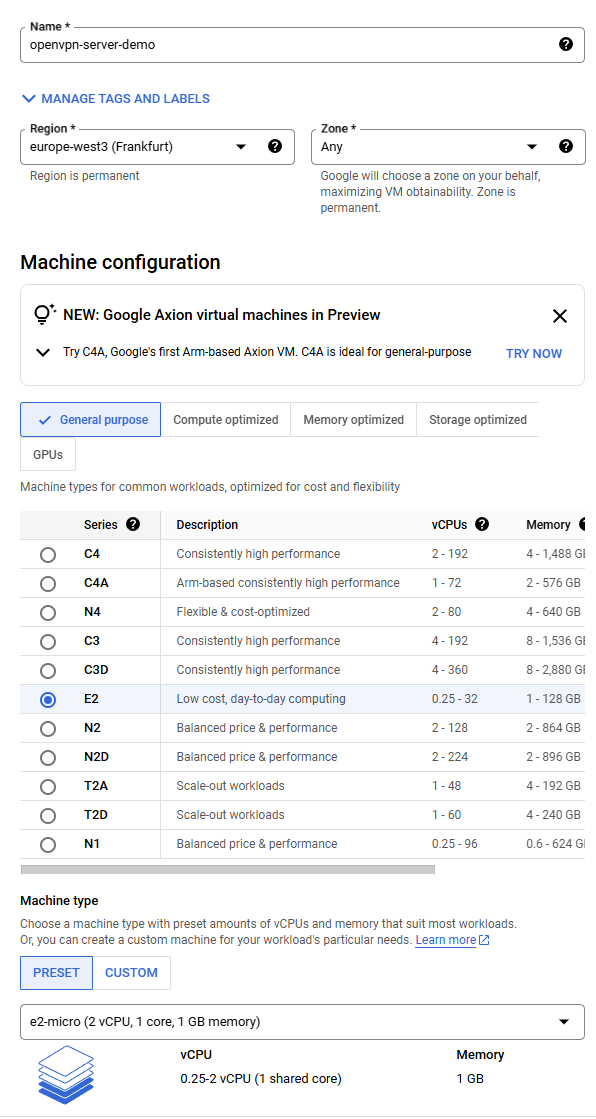
Task: Click the Series column help icon
Action: 133,525
